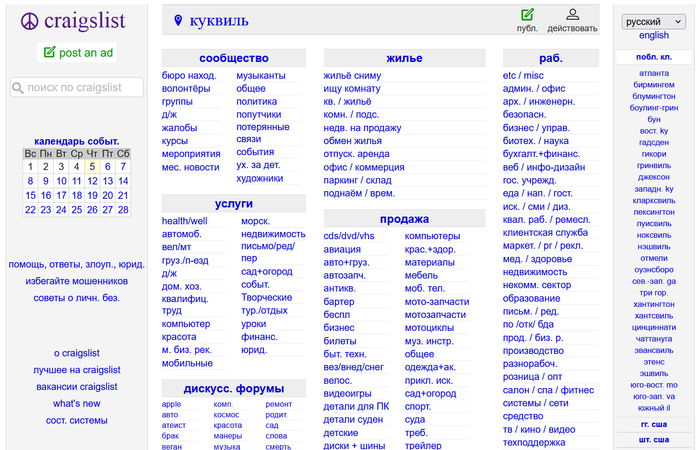Go to атланта nearby city
700x450 pixels.
654,73
